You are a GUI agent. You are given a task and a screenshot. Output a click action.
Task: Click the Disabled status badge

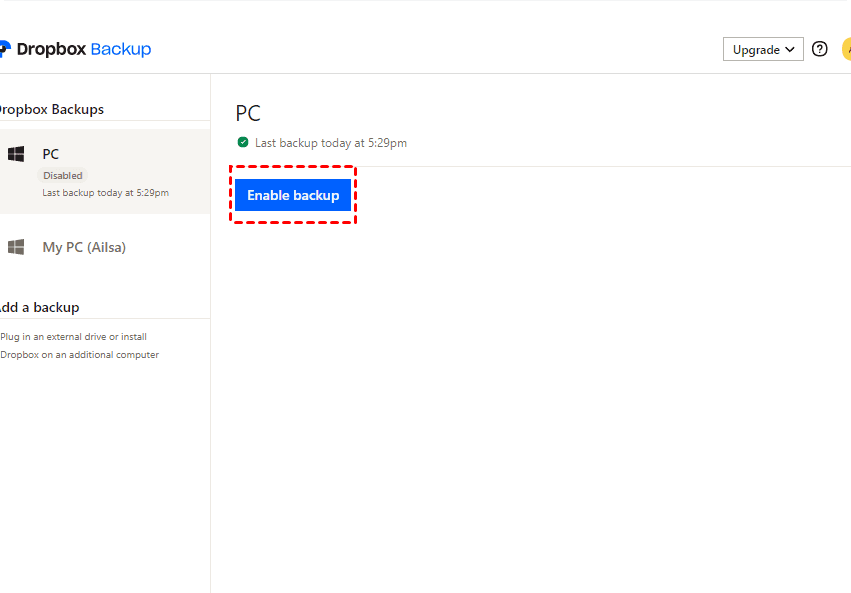62,175
